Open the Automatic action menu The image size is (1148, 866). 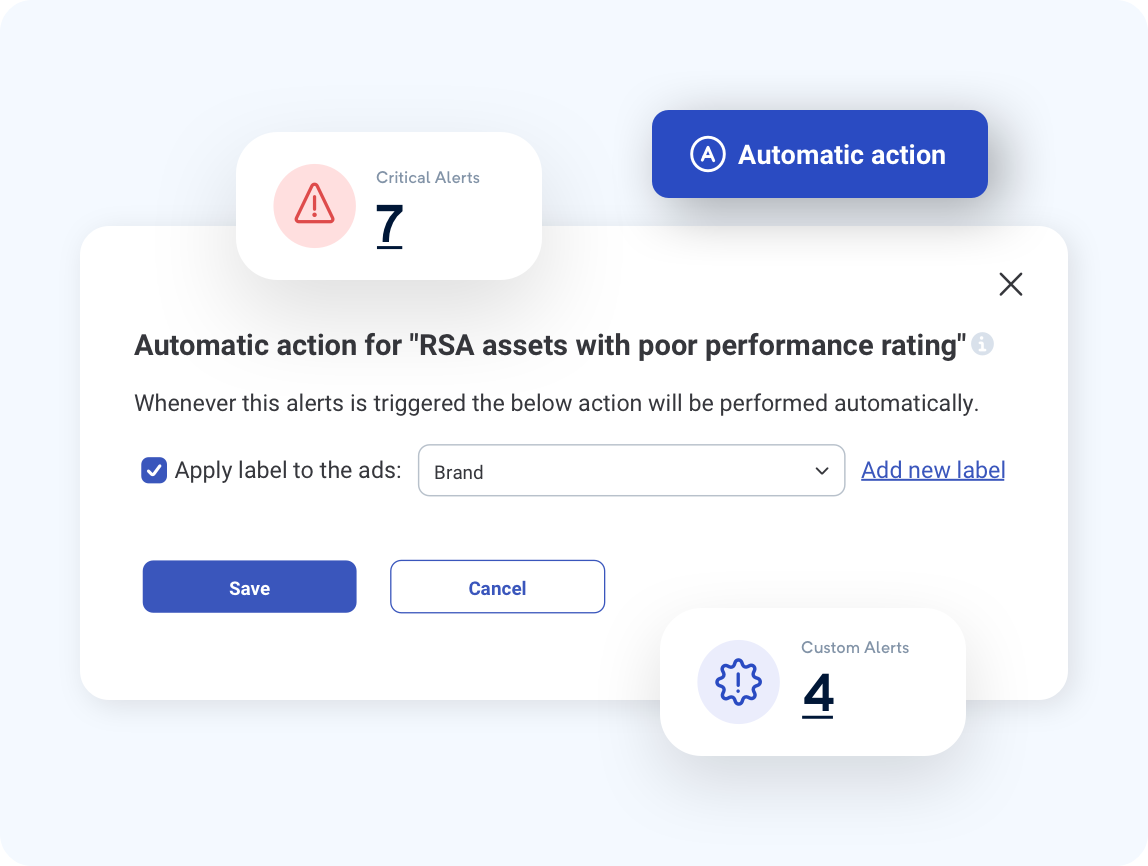pos(819,154)
